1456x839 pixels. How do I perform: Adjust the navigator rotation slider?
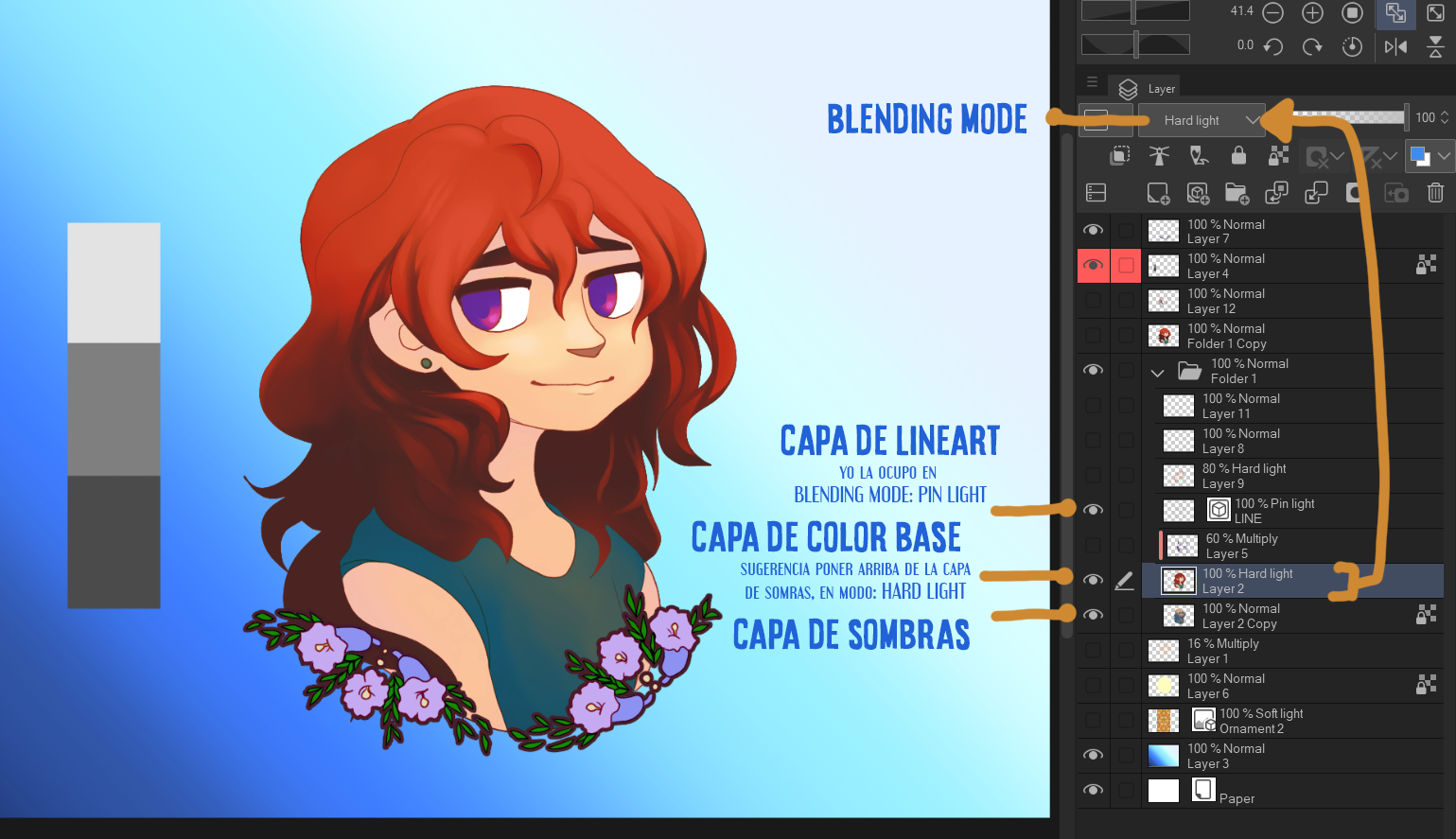coord(1135,44)
